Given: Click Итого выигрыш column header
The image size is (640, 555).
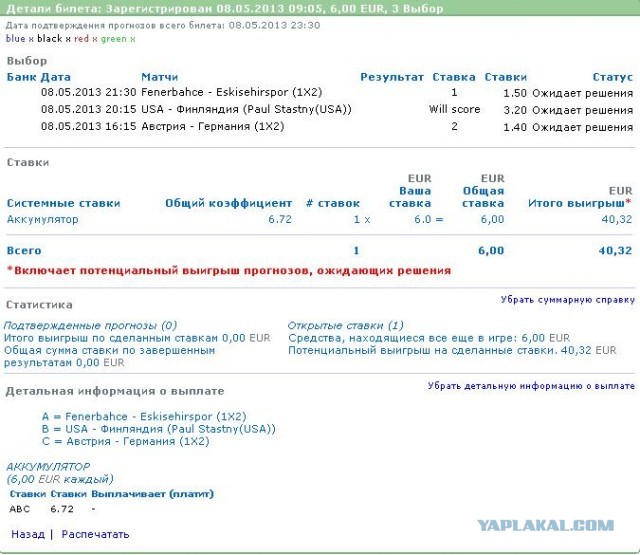Looking at the screenshot, I should 580,203.
